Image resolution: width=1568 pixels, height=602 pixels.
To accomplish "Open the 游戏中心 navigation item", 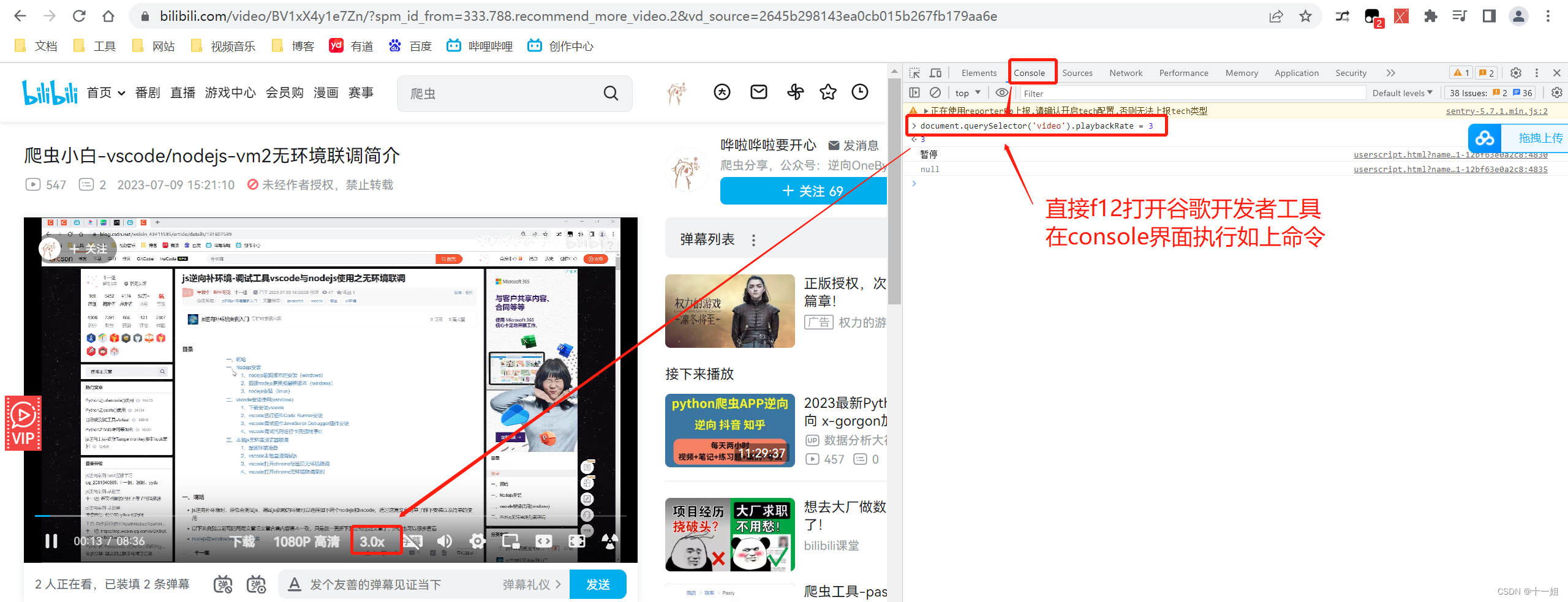I will click(x=230, y=92).
